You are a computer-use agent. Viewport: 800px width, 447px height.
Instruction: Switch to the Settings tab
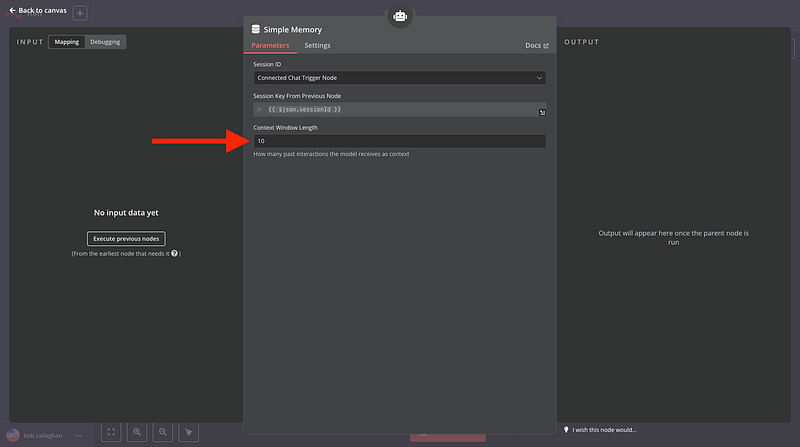(317, 46)
